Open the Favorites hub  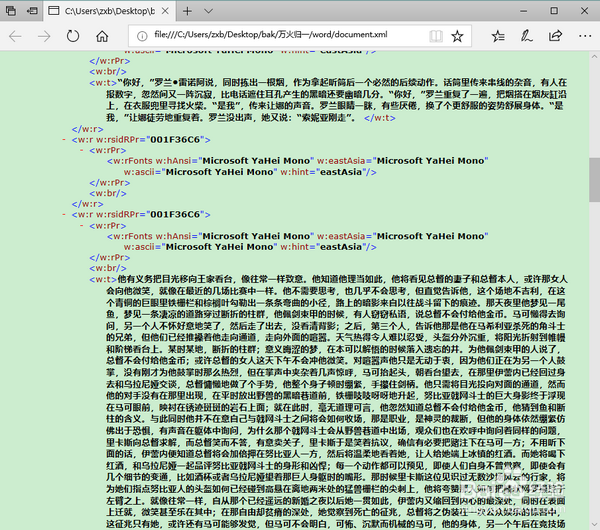[498, 36]
